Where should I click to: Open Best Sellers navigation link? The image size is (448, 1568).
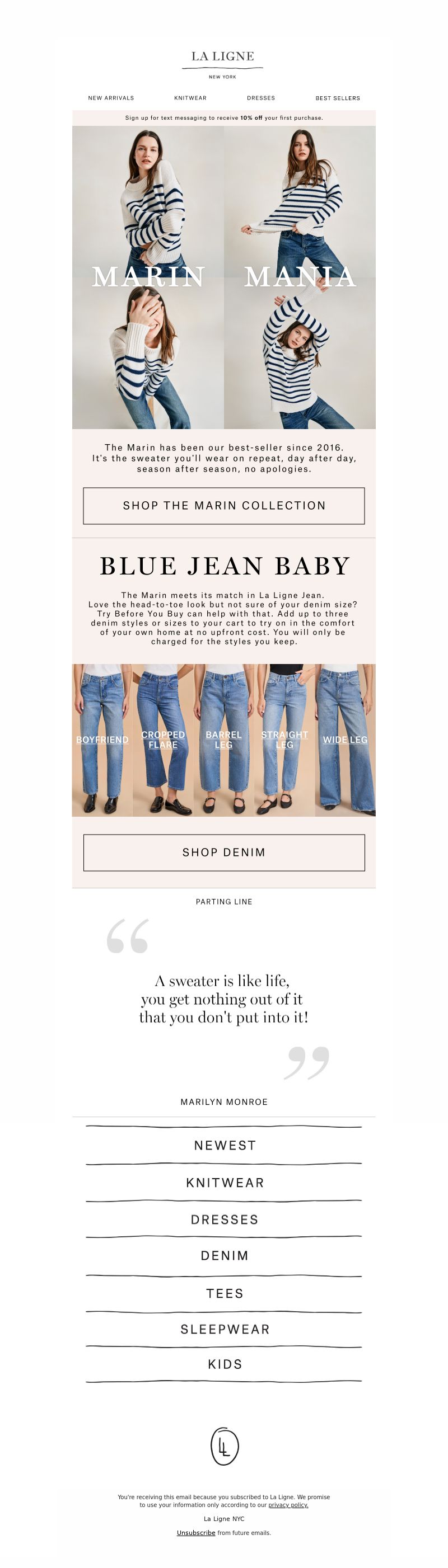coord(338,98)
